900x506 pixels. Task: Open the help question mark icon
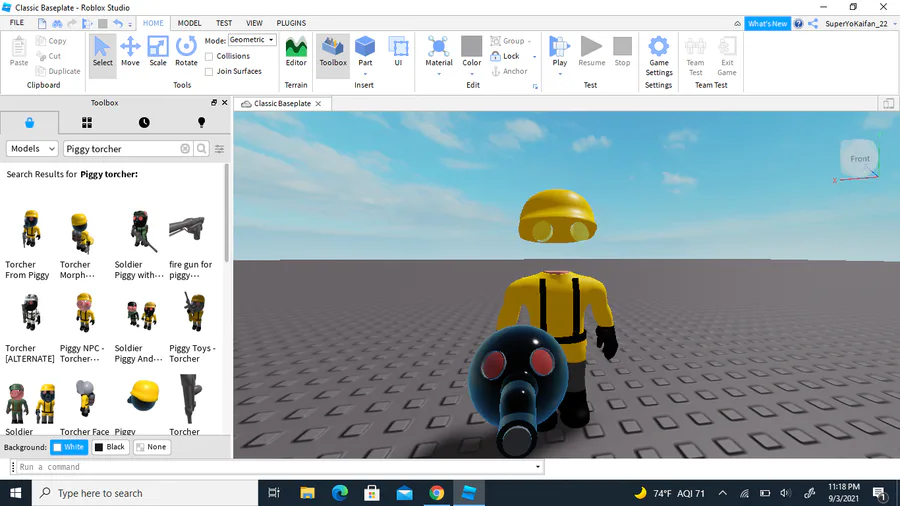pos(798,24)
